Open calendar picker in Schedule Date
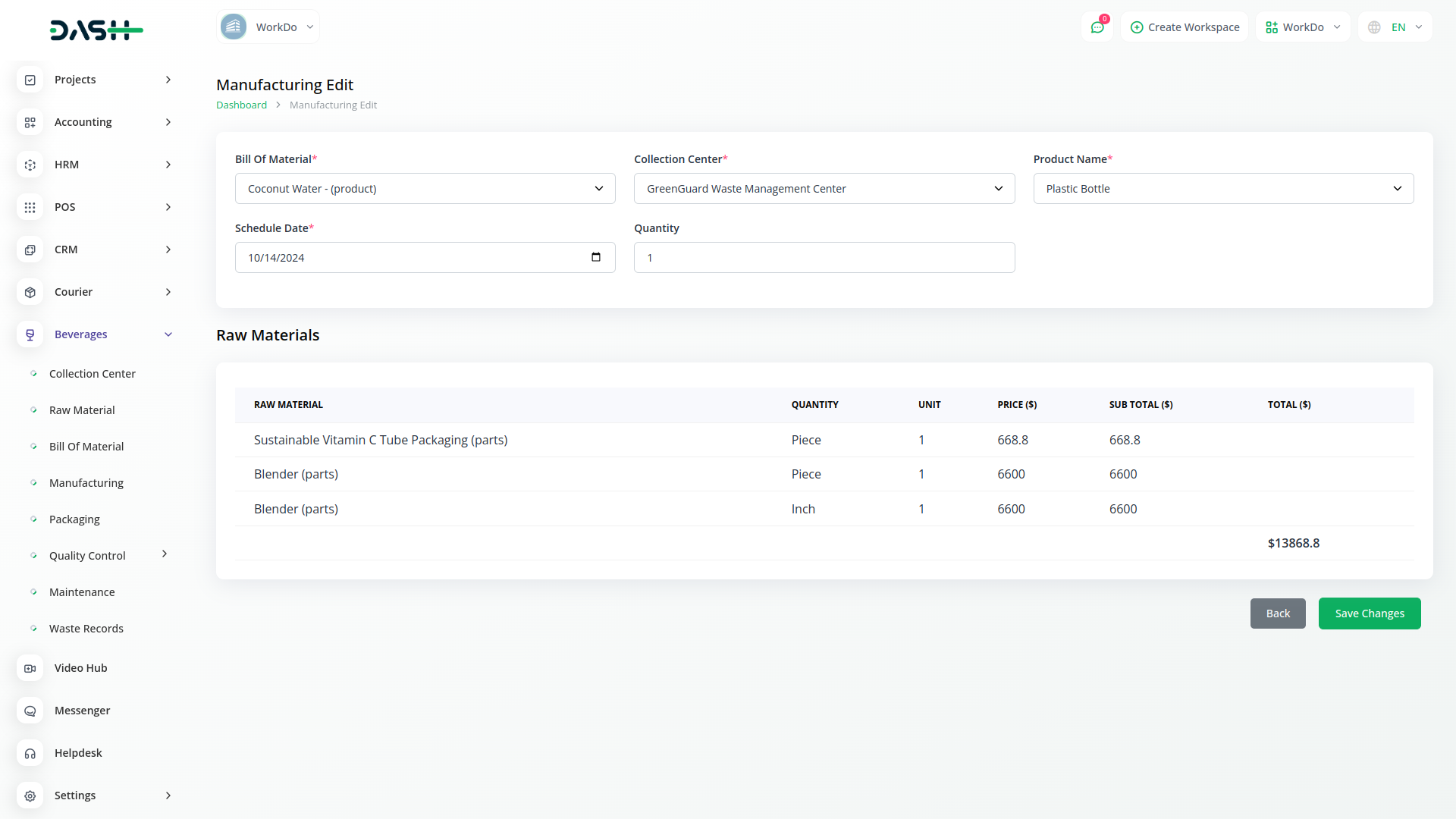This screenshot has width=1456, height=819. click(596, 257)
